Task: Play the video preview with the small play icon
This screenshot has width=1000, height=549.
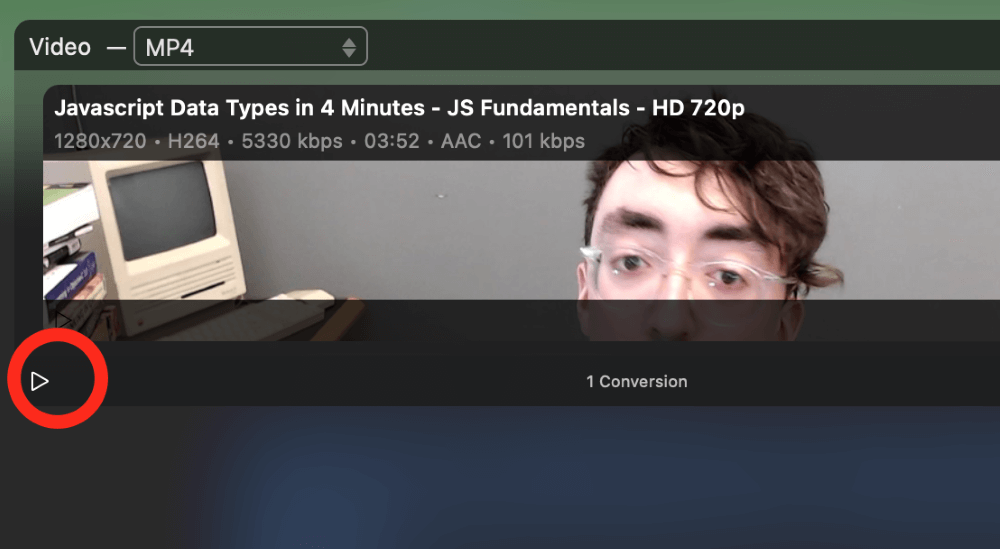Action: point(63,319)
